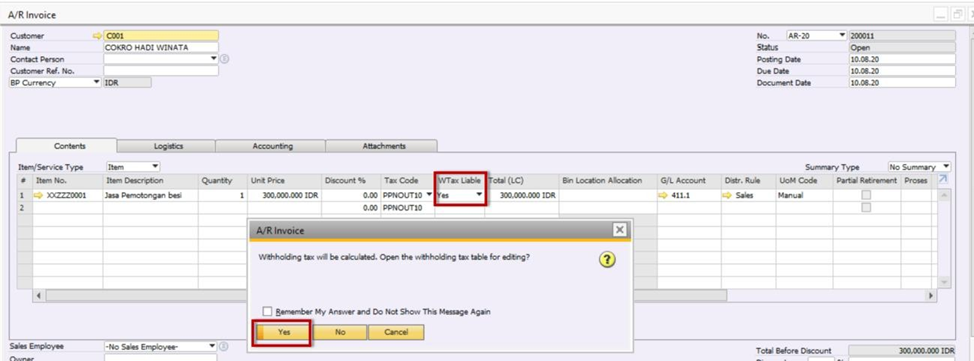Toggle Partial Retirement checkbox in row 1
974x361 pixels.
pos(866,195)
